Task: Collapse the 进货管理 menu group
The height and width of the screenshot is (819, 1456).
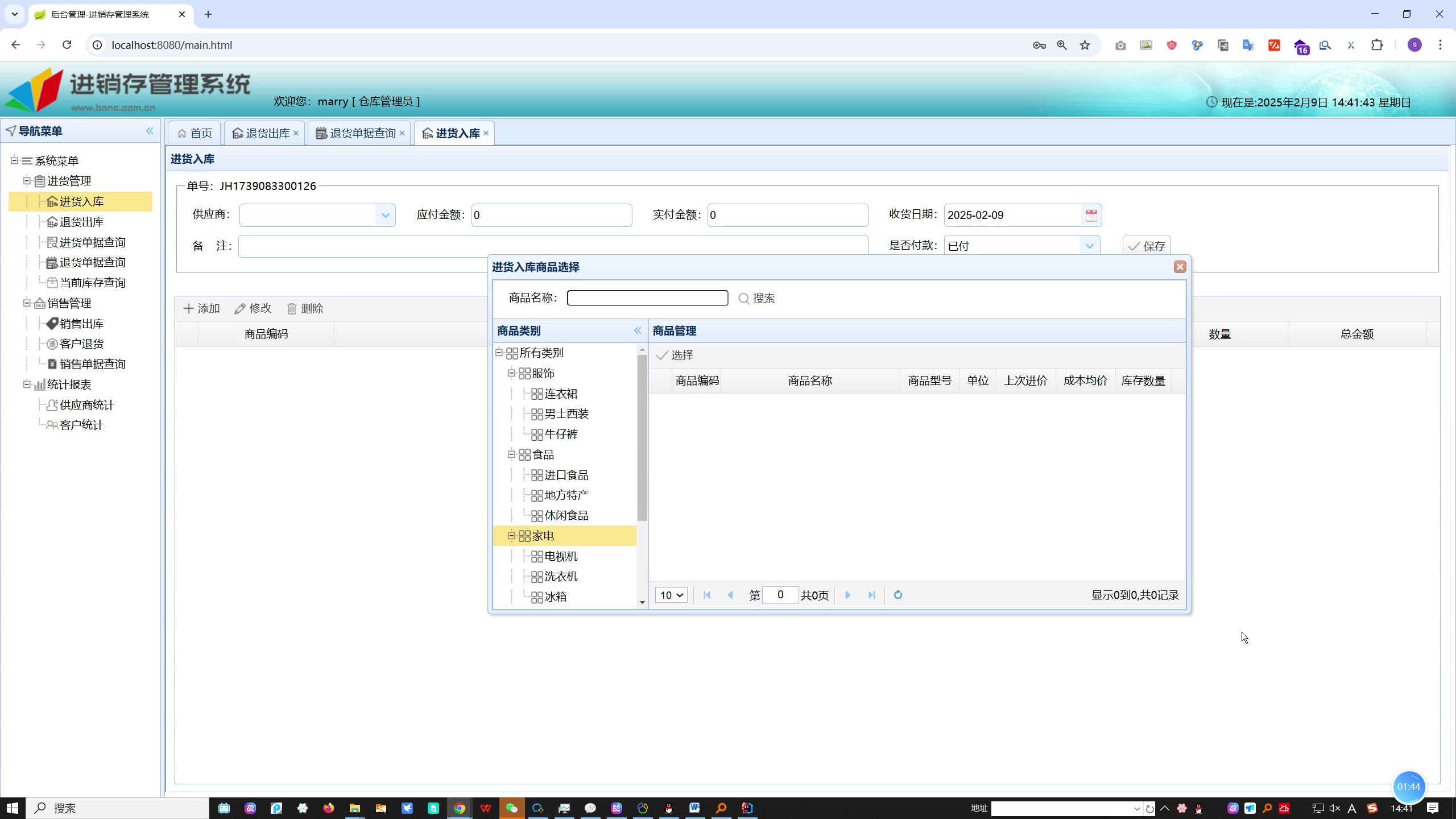Action: pyautogui.click(x=27, y=181)
